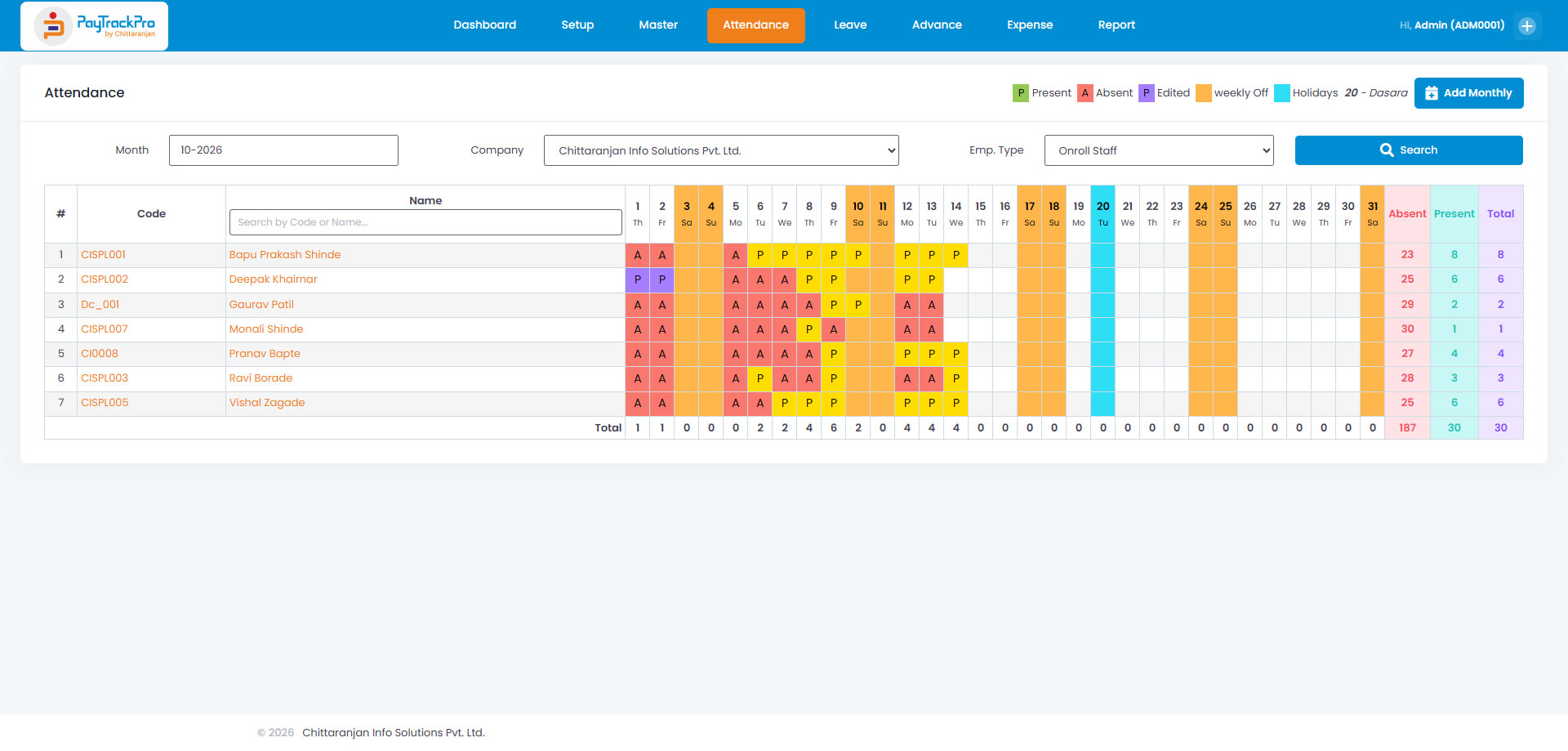Click the Month input field
The image size is (1568, 751).
point(283,150)
